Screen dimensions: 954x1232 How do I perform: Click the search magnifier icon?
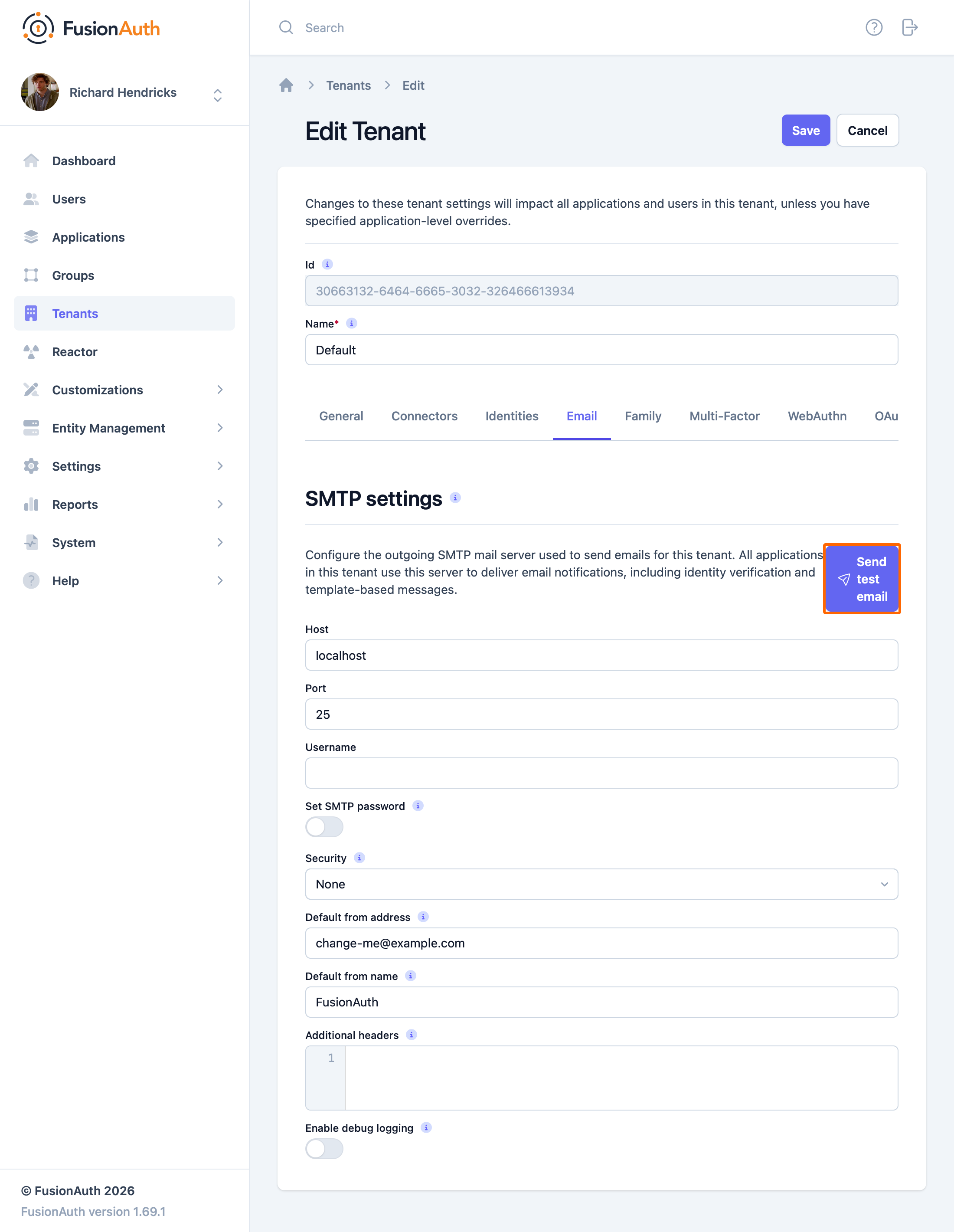(287, 28)
